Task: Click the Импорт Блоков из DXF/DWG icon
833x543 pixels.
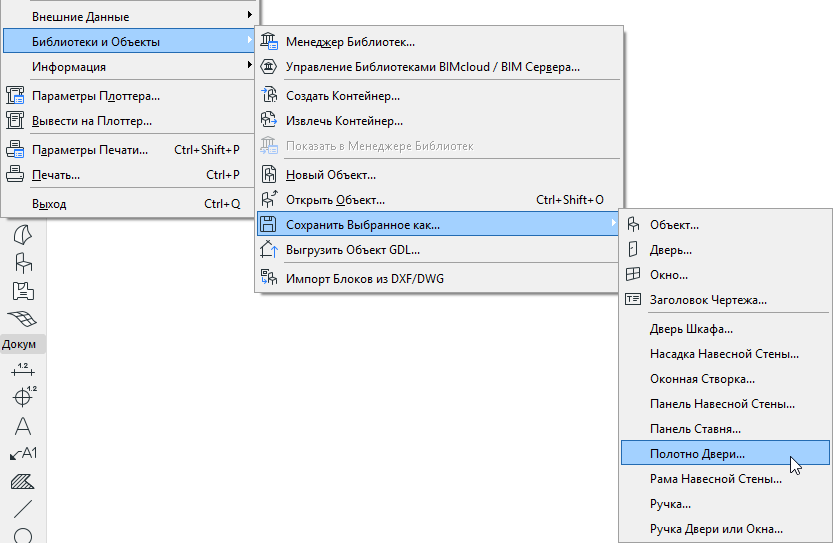Action: pyautogui.click(x=269, y=278)
